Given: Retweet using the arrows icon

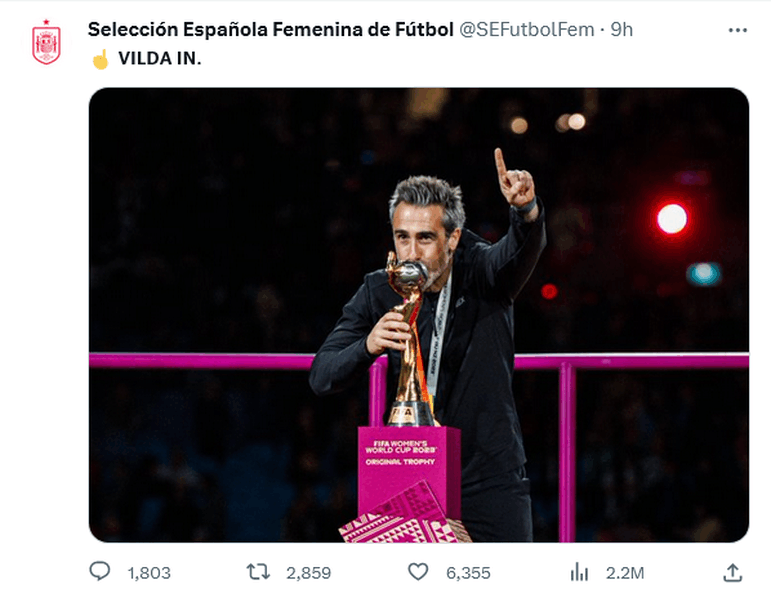Looking at the screenshot, I should (258, 572).
